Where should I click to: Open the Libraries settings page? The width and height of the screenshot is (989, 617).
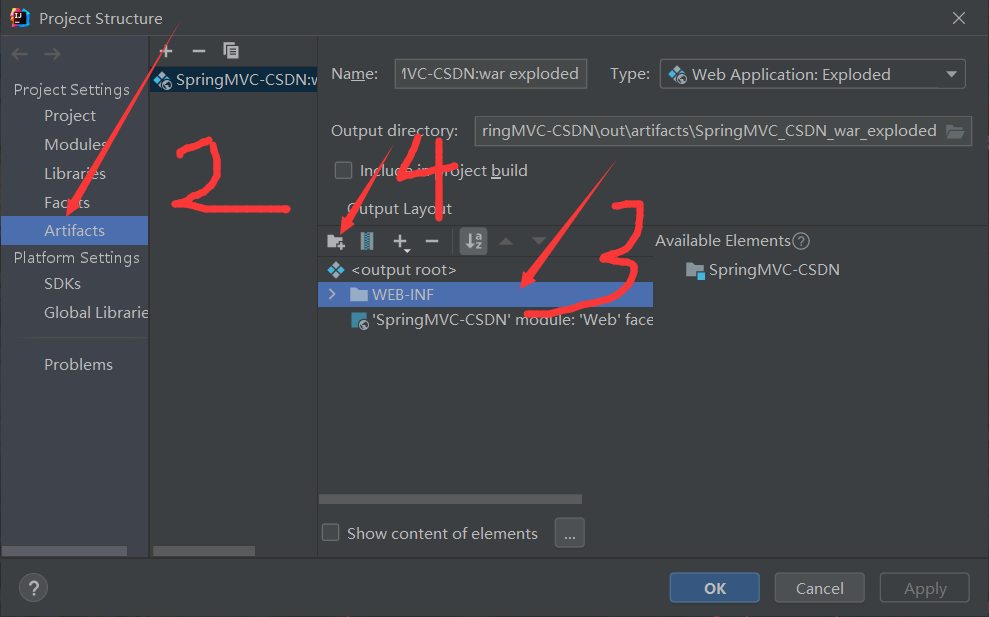[75, 173]
